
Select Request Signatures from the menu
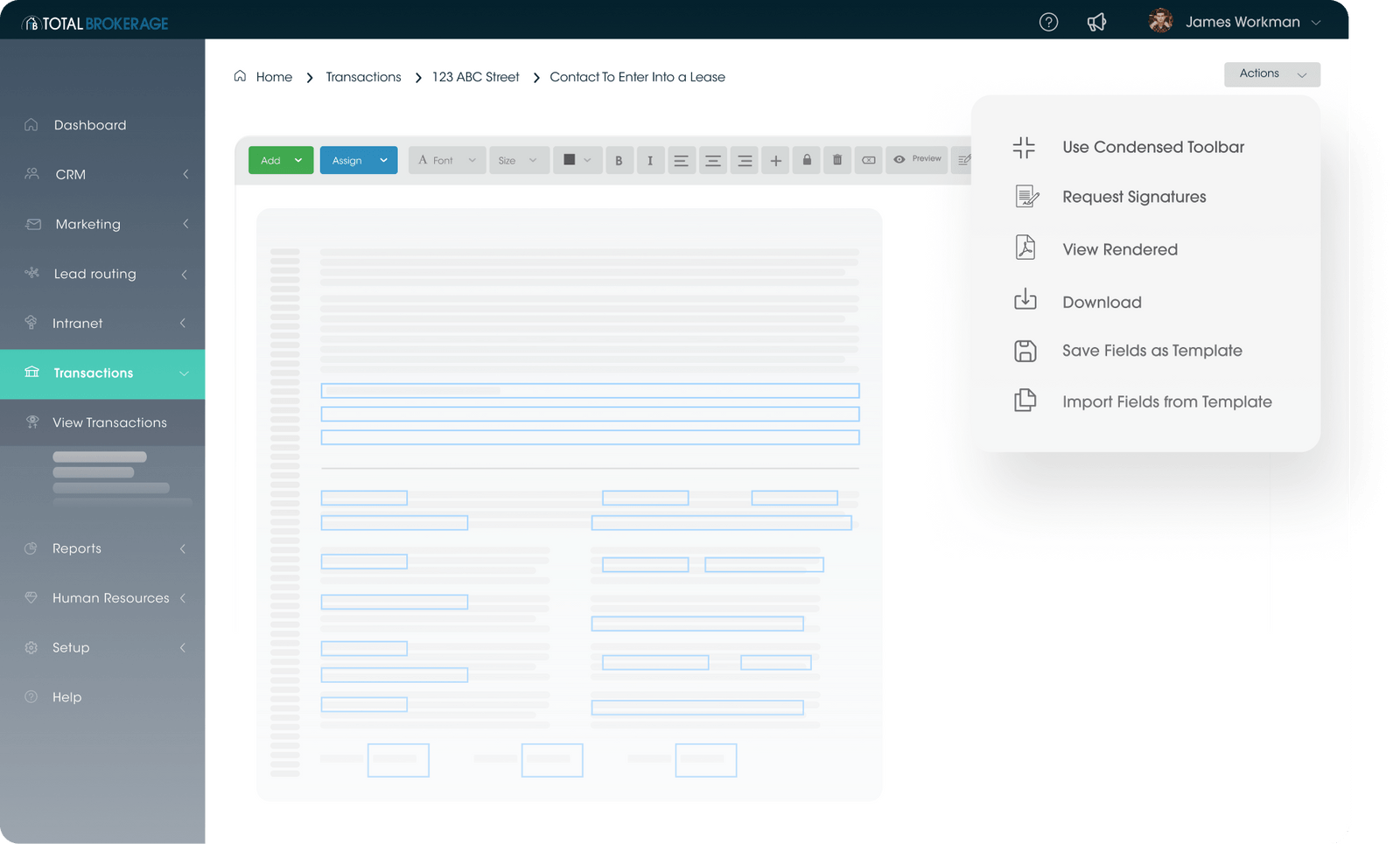click(x=1133, y=197)
